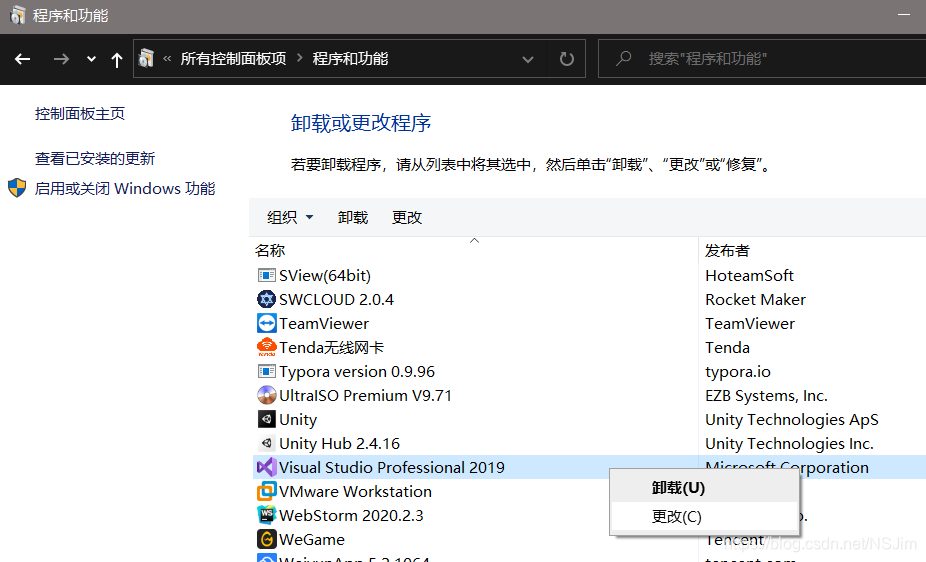The image size is (926, 562).
Task: Select Visual Studio Professional 2019 entry
Action: coord(392,468)
